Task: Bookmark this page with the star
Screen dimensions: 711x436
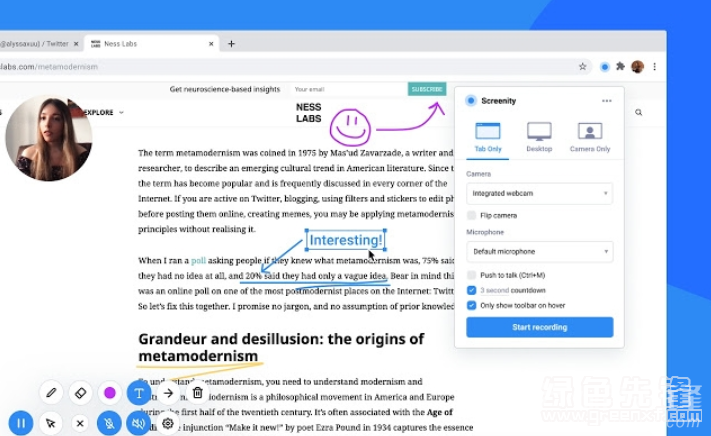Action: pyautogui.click(x=583, y=67)
